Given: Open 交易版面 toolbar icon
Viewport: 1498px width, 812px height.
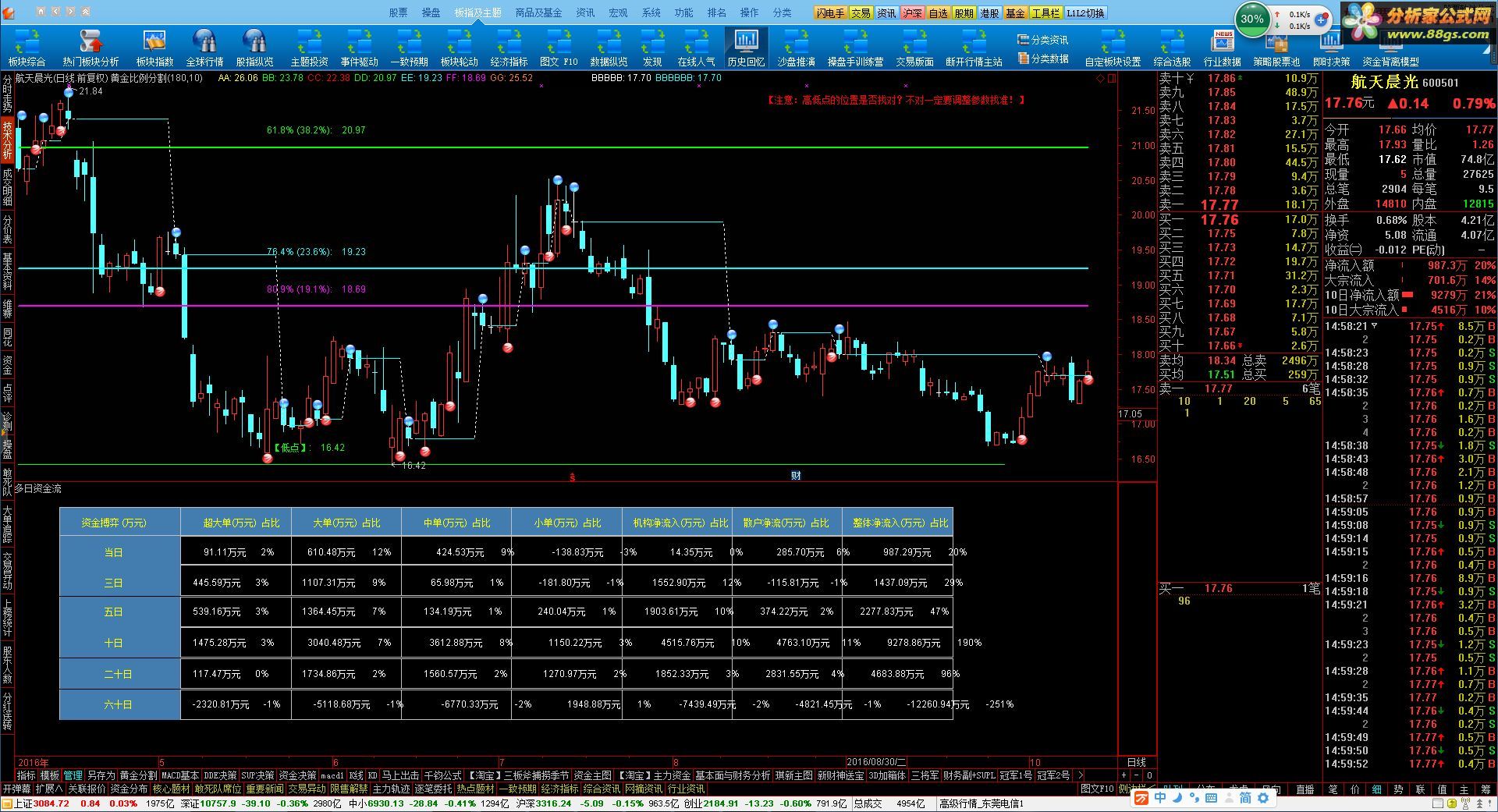Looking at the screenshot, I should click(x=914, y=48).
